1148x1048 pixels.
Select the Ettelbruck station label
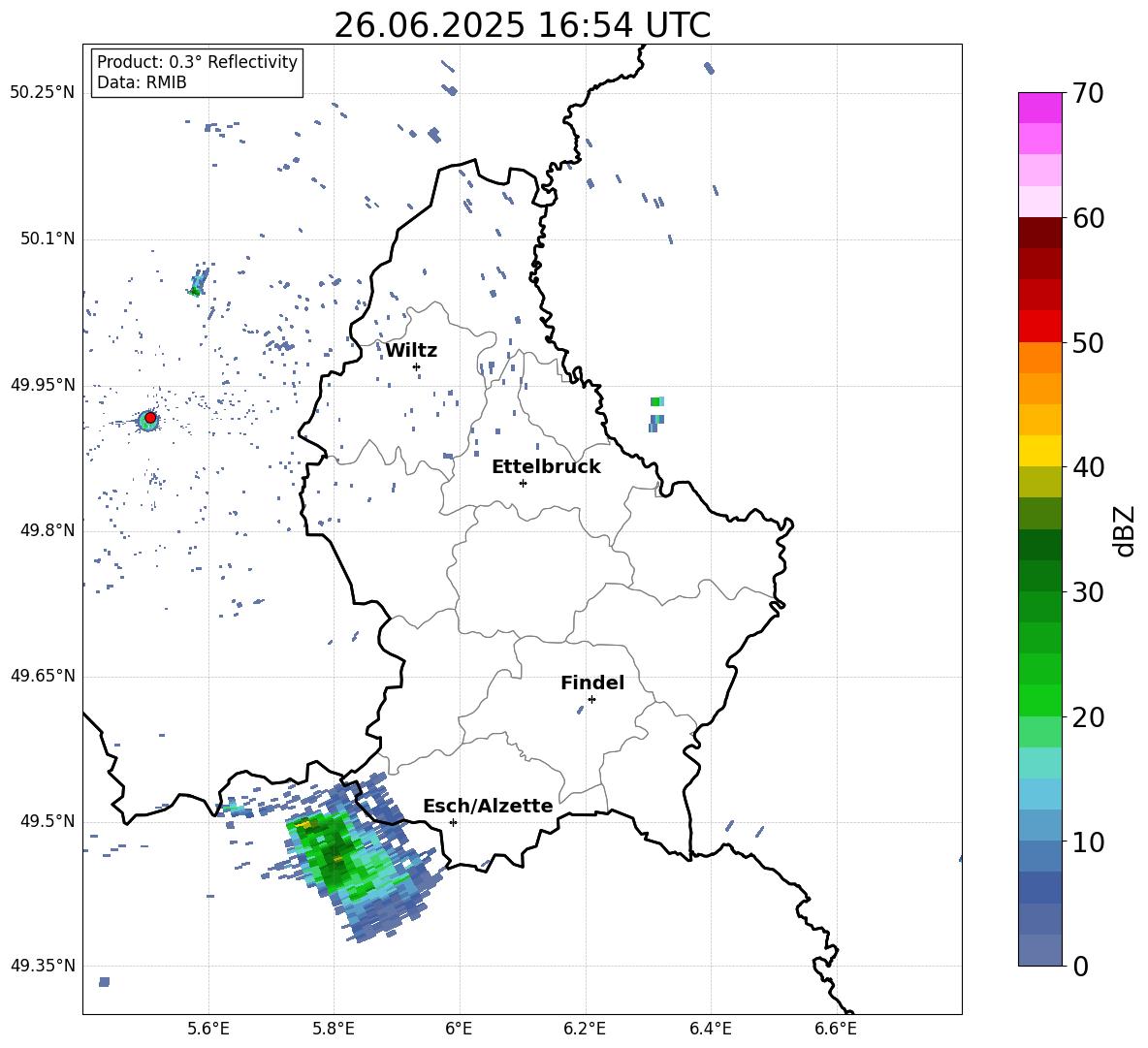click(546, 467)
